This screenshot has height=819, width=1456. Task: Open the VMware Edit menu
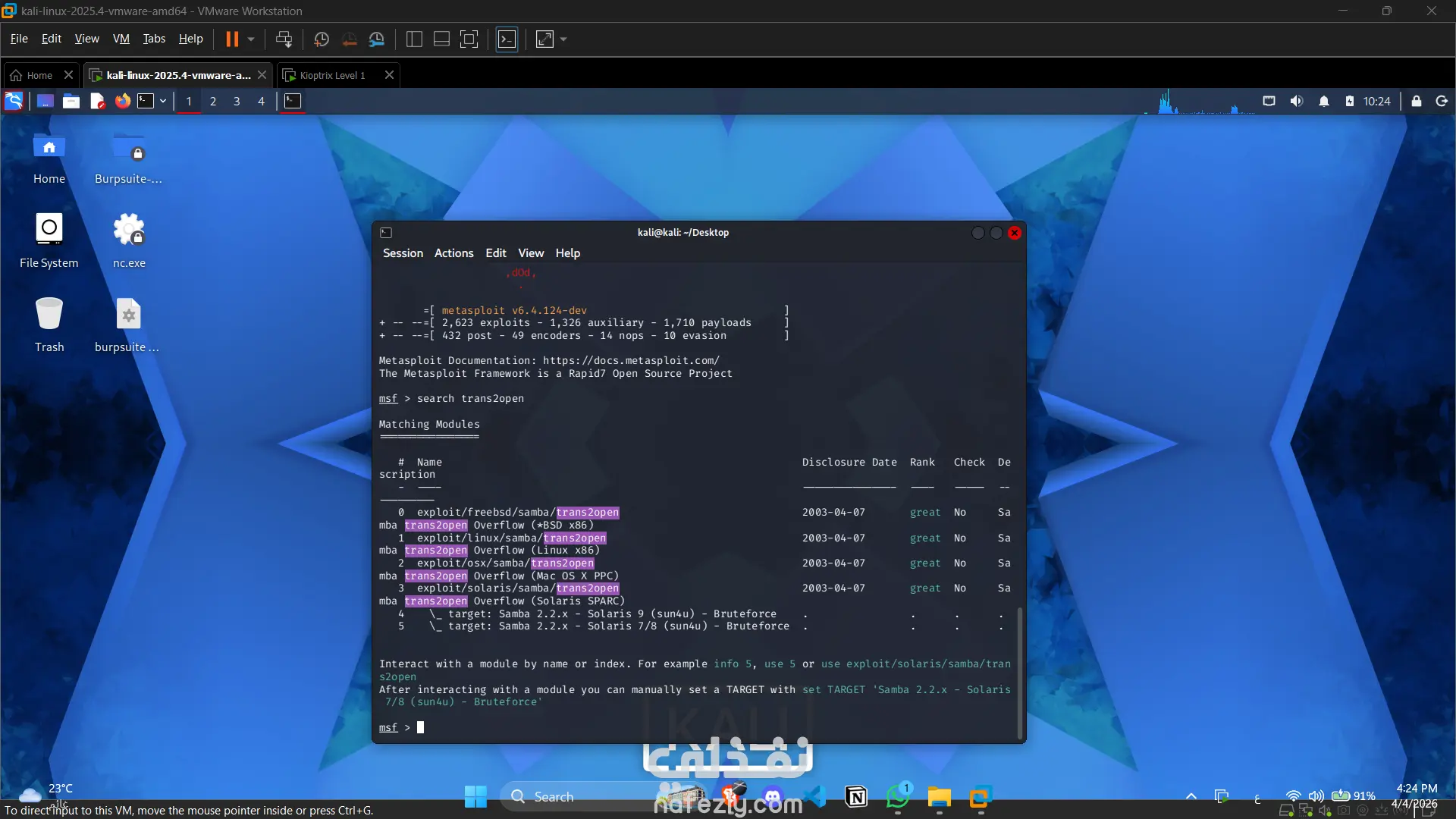pyautogui.click(x=52, y=39)
